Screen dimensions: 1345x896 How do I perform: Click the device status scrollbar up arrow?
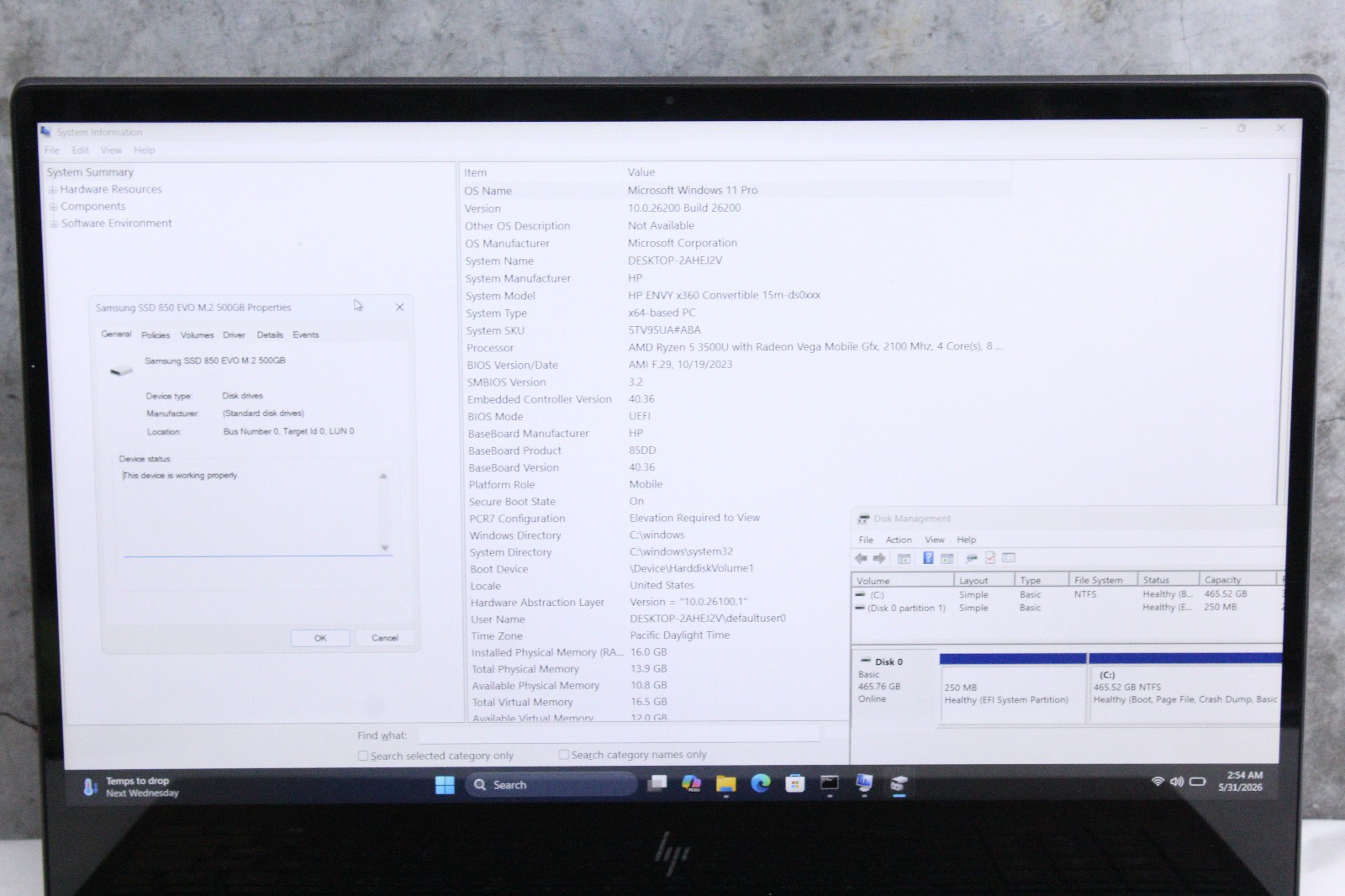(x=383, y=476)
